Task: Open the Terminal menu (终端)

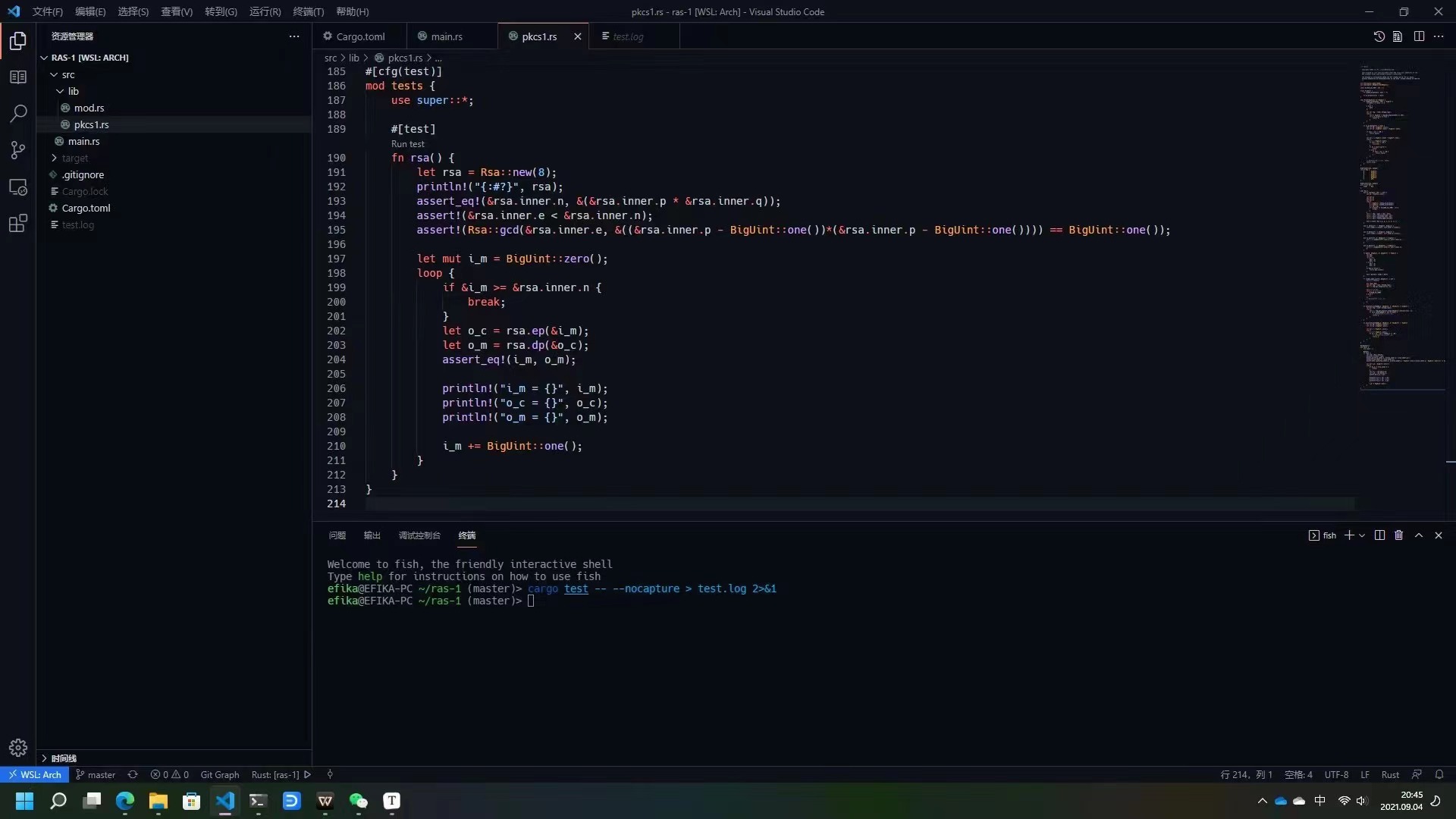Action: point(309,11)
